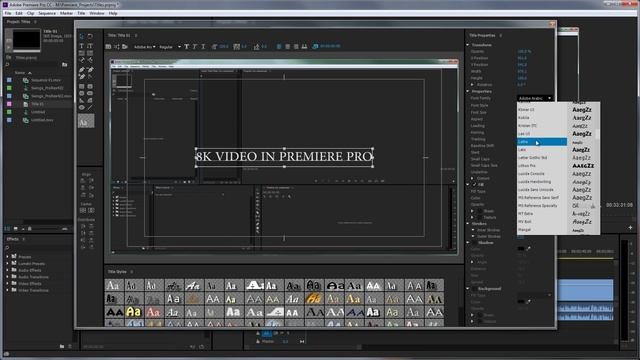Click the Roll/Crawl Options icon
640x360 pixels.
coord(117,47)
